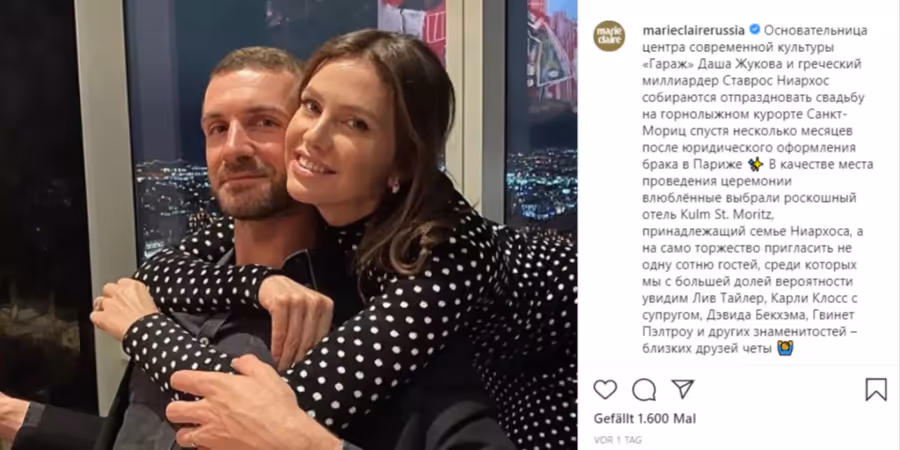The height and width of the screenshot is (450, 900).
Task: Open the marieclairerussia username link
Action: pyautogui.click(x=694, y=29)
